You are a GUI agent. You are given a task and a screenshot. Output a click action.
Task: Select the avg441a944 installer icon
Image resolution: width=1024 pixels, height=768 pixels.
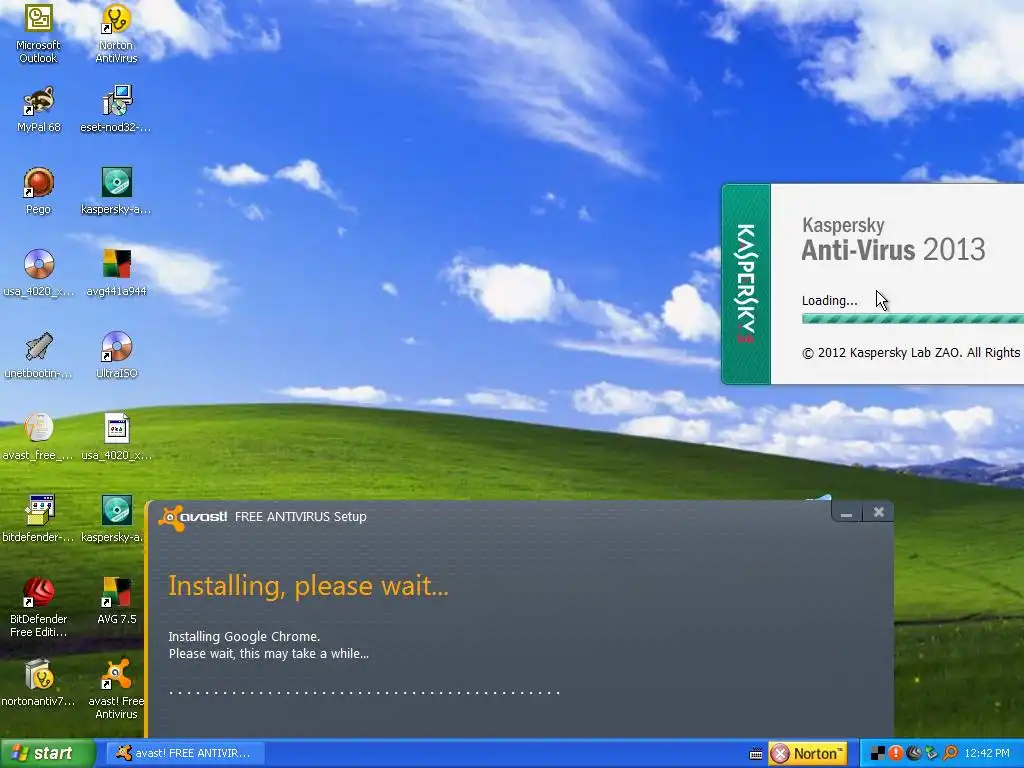116,273
